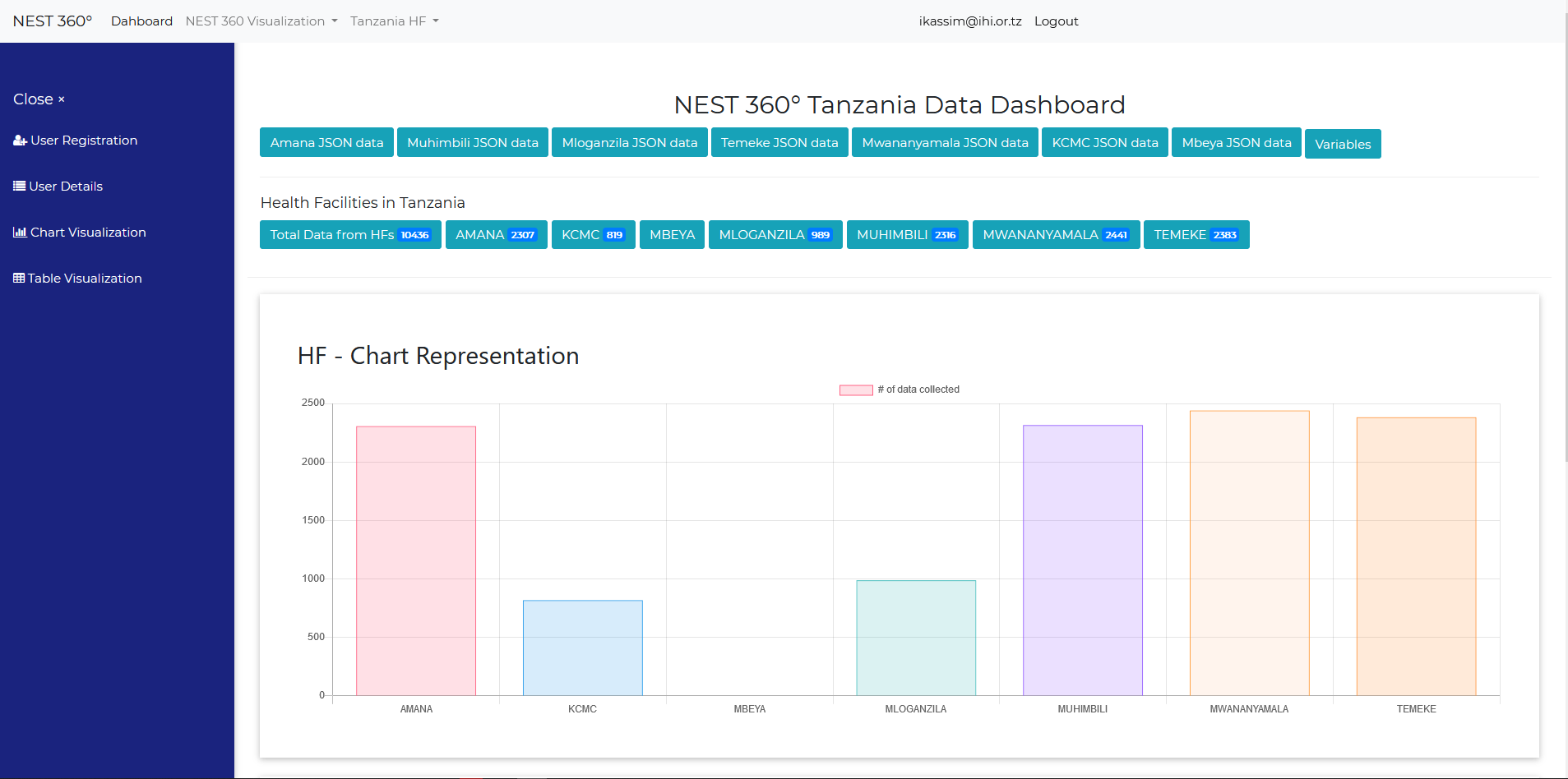Select the MBEYA facility button
The width and height of the screenshot is (1568, 779).
coord(672,235)
